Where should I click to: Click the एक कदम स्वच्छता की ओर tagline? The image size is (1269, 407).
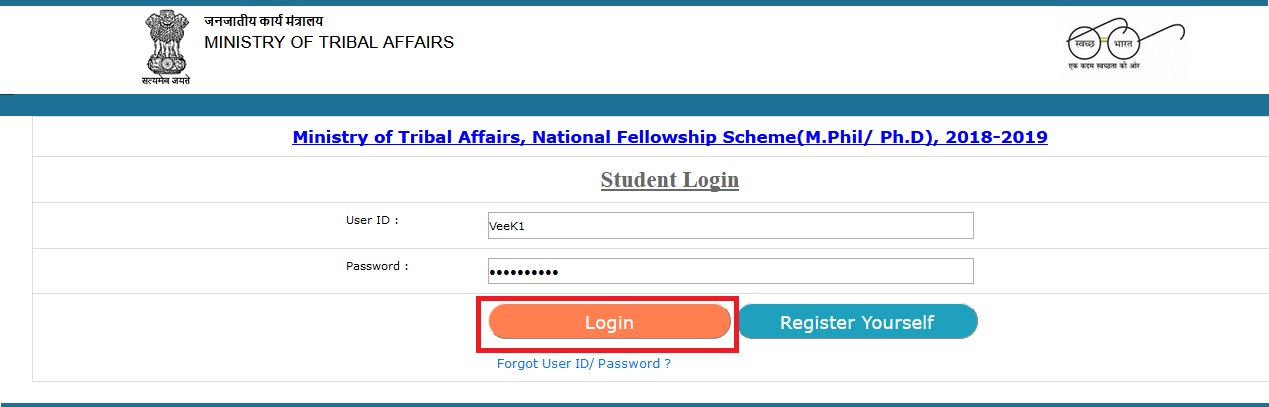[1104, 66]
